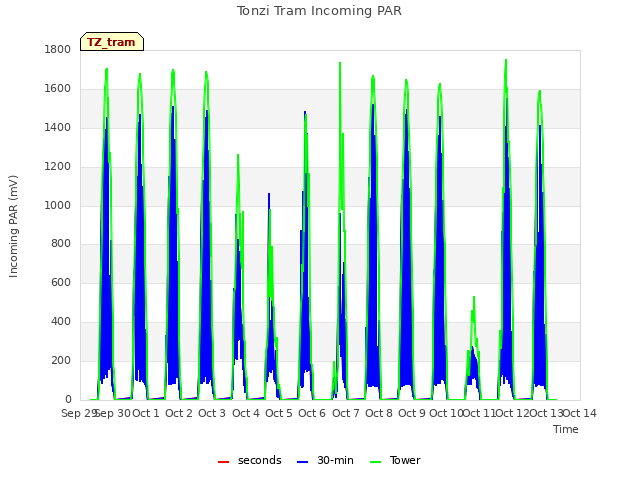
Task: Click the Oct 5 x-axis label
Action: 279,413
